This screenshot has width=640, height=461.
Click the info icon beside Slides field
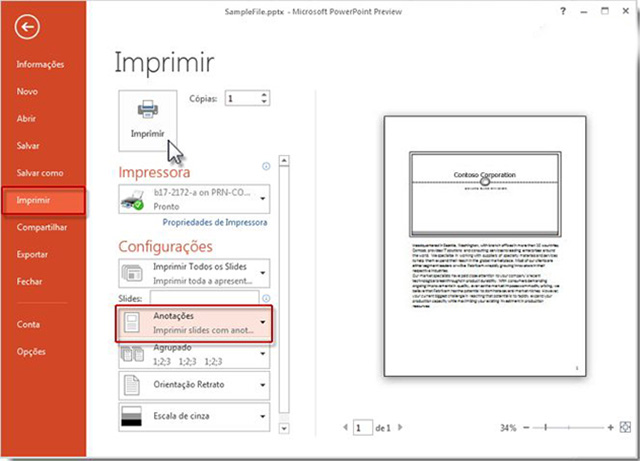point(267,298)
